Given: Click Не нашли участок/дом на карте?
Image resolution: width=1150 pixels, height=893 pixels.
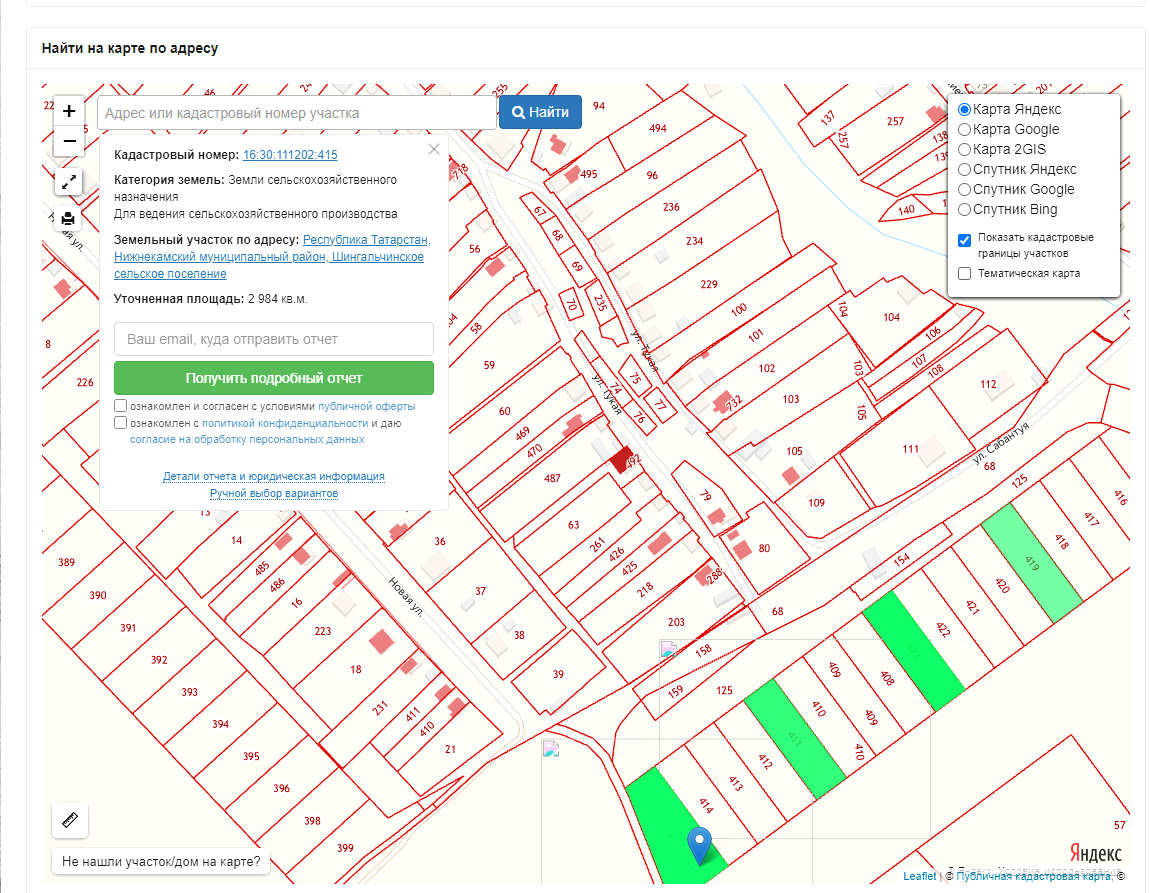Looking at the screenshot, I should point(161,860).
